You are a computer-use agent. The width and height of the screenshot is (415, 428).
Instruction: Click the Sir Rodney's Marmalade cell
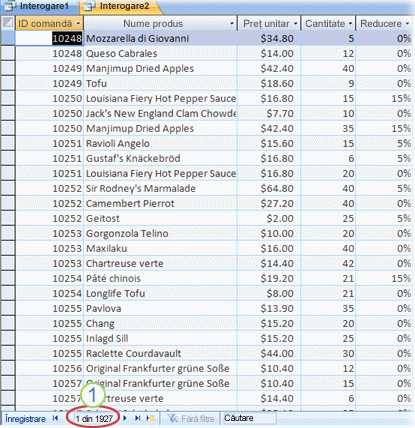[160, 188]
